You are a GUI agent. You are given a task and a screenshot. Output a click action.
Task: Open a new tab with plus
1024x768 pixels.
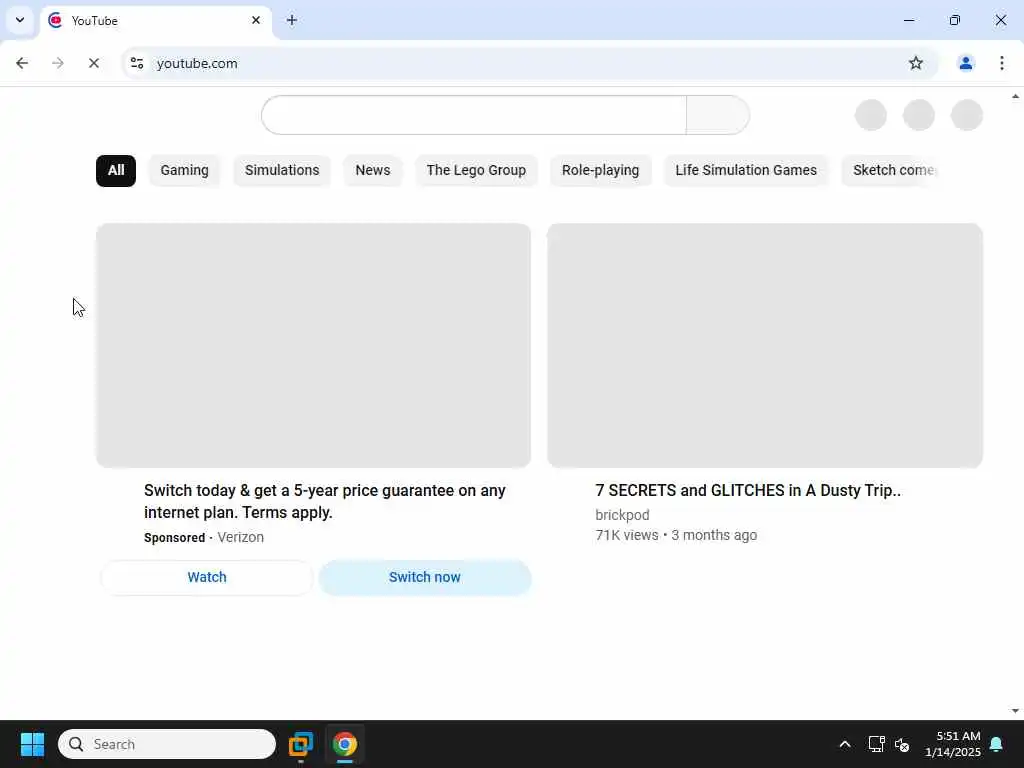pyautogui.click(x=292, y=20)
